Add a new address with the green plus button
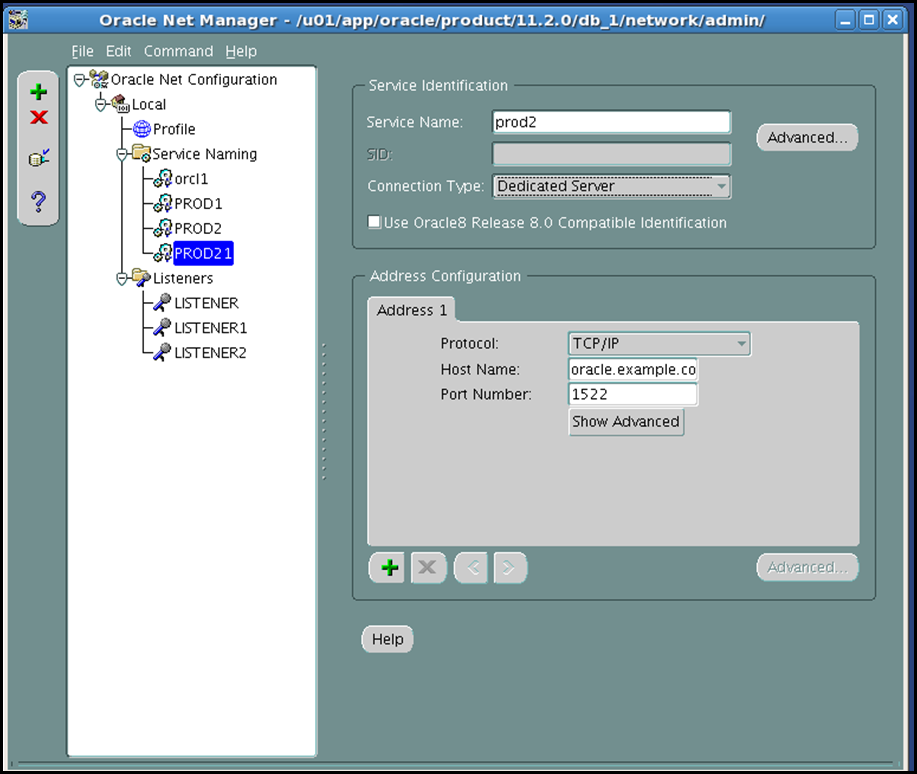This screenshot has height=774, width=917. coord(389,567)
